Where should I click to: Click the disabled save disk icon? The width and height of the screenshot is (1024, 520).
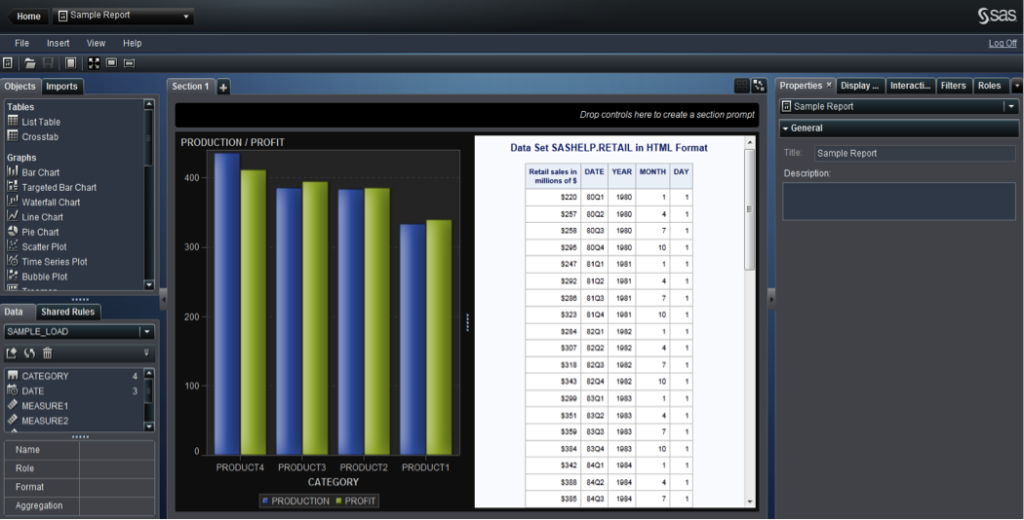(x=48, y=63)
